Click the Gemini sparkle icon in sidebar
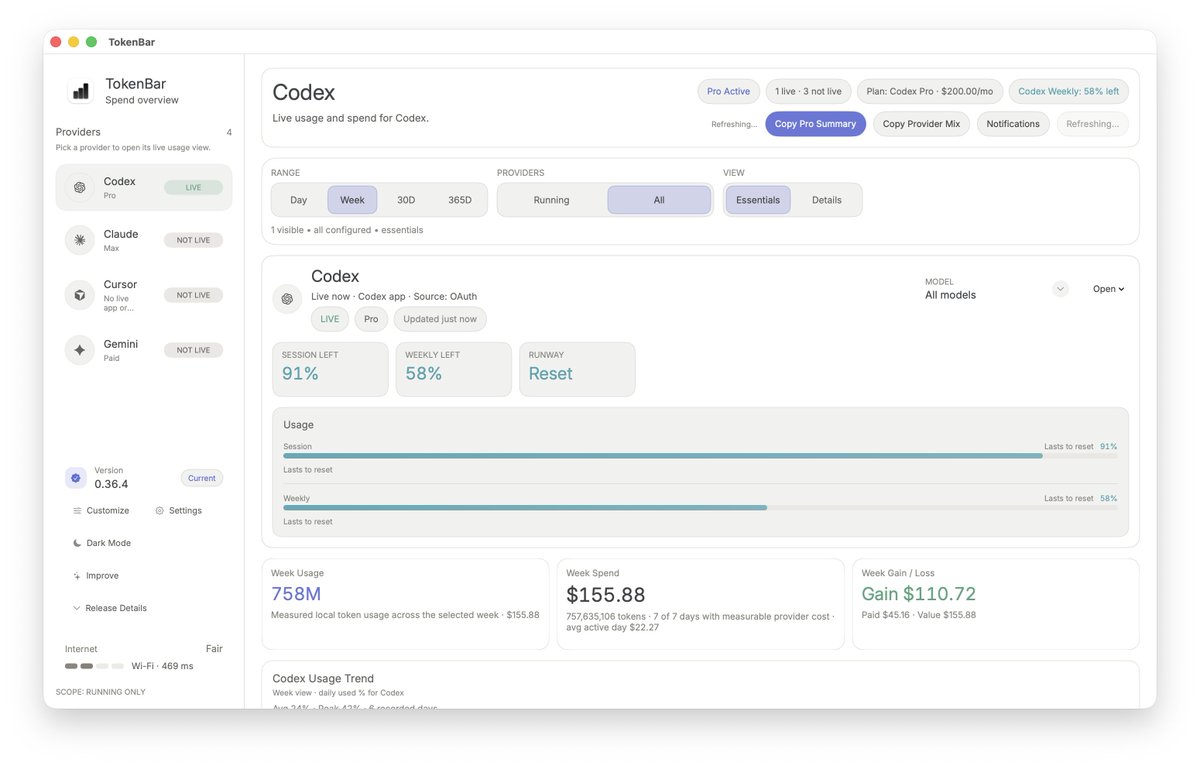This screenshot has height=766, width=1200. coord(79,350)
